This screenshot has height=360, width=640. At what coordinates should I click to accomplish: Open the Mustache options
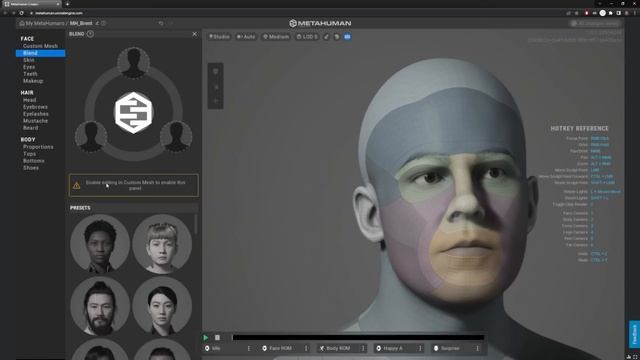point(35,121)
